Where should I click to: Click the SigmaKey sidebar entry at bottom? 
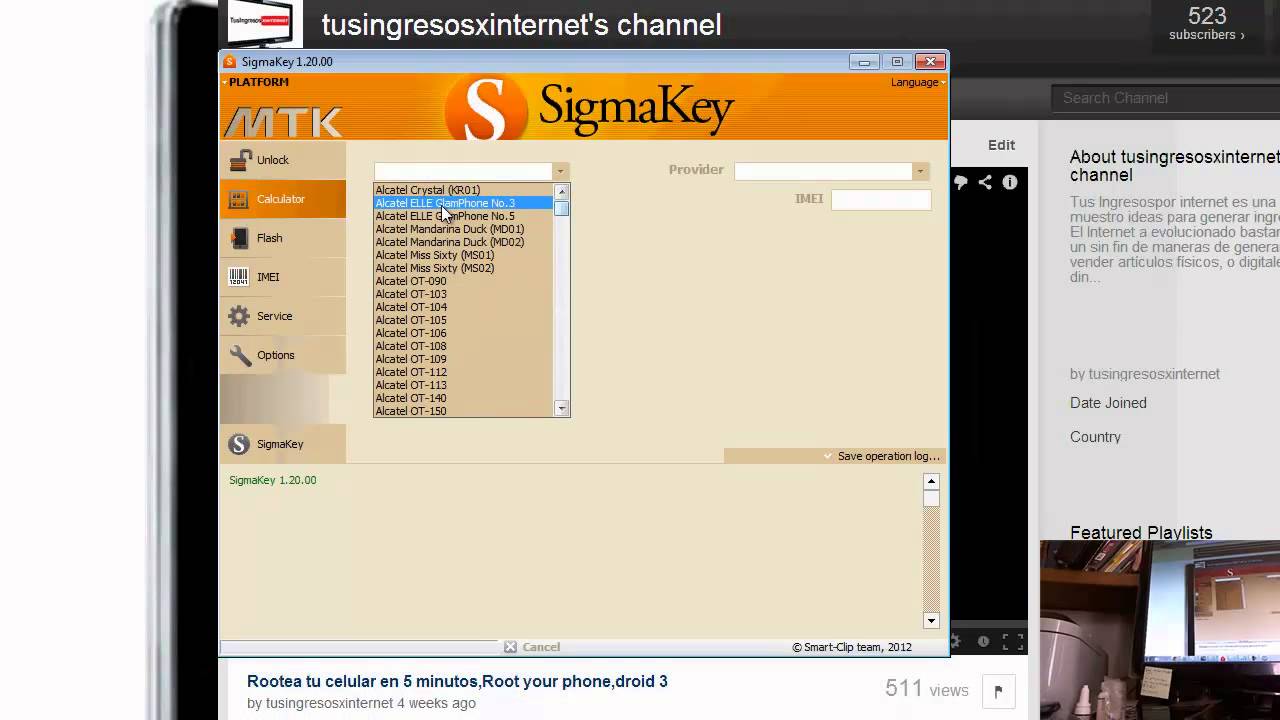tap(283, 444)
